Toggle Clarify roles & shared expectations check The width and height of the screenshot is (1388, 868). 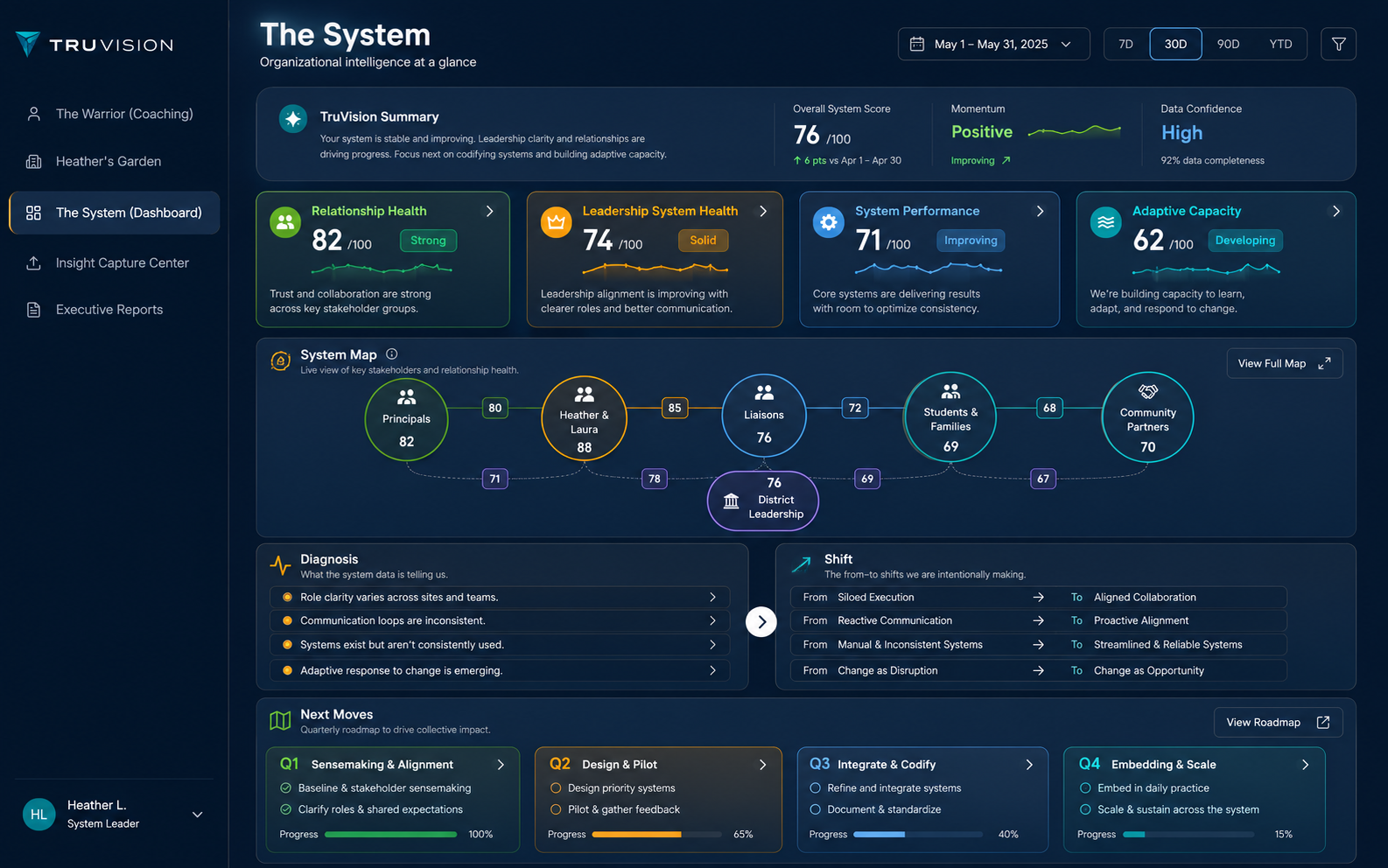click(285, 809)
